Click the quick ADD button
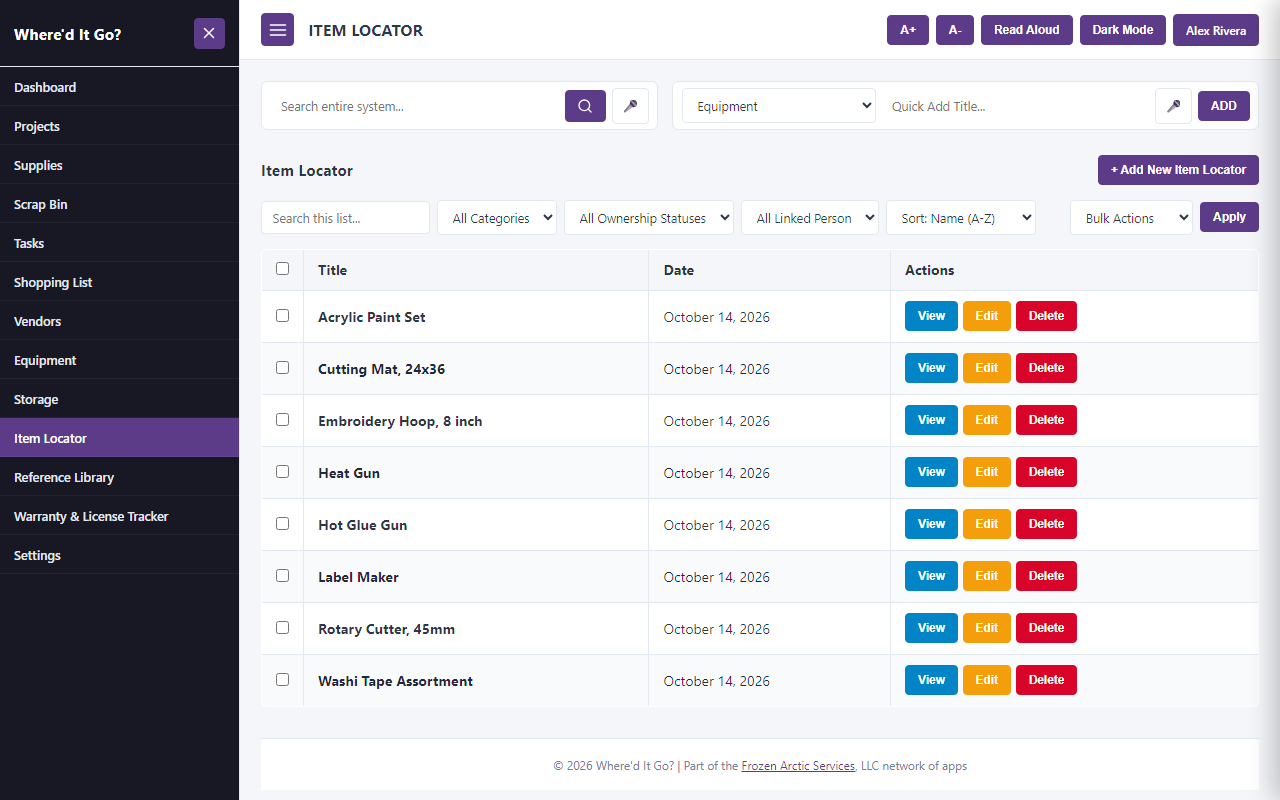This screenshot has height=800, width=1280. tap(1224, 106)
